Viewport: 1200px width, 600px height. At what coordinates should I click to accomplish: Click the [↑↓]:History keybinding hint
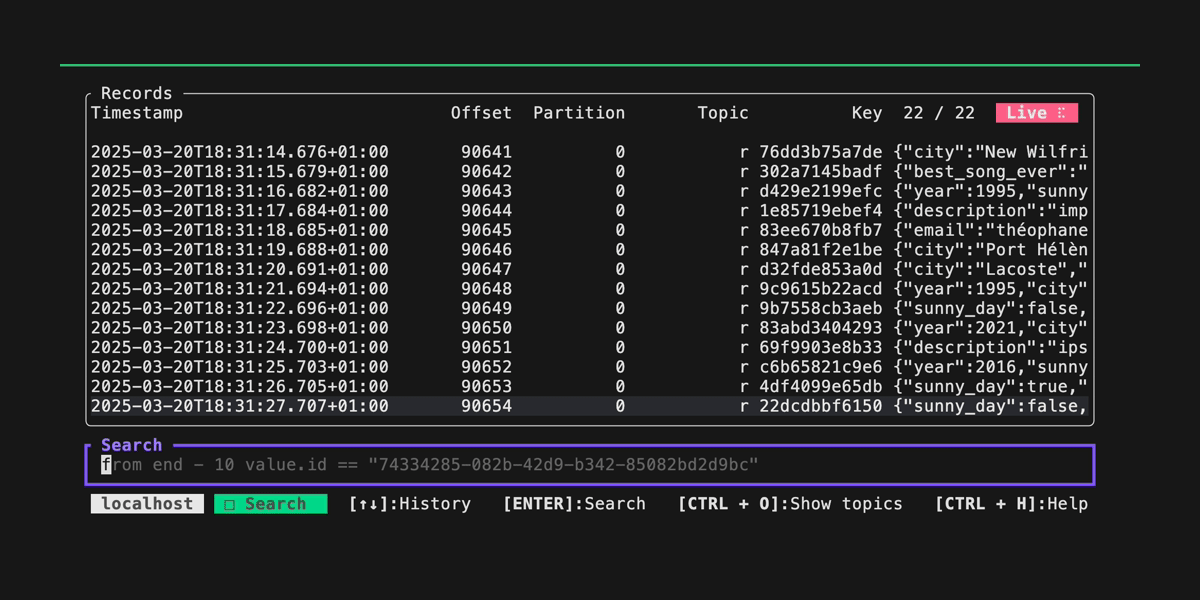click(410, 503)
